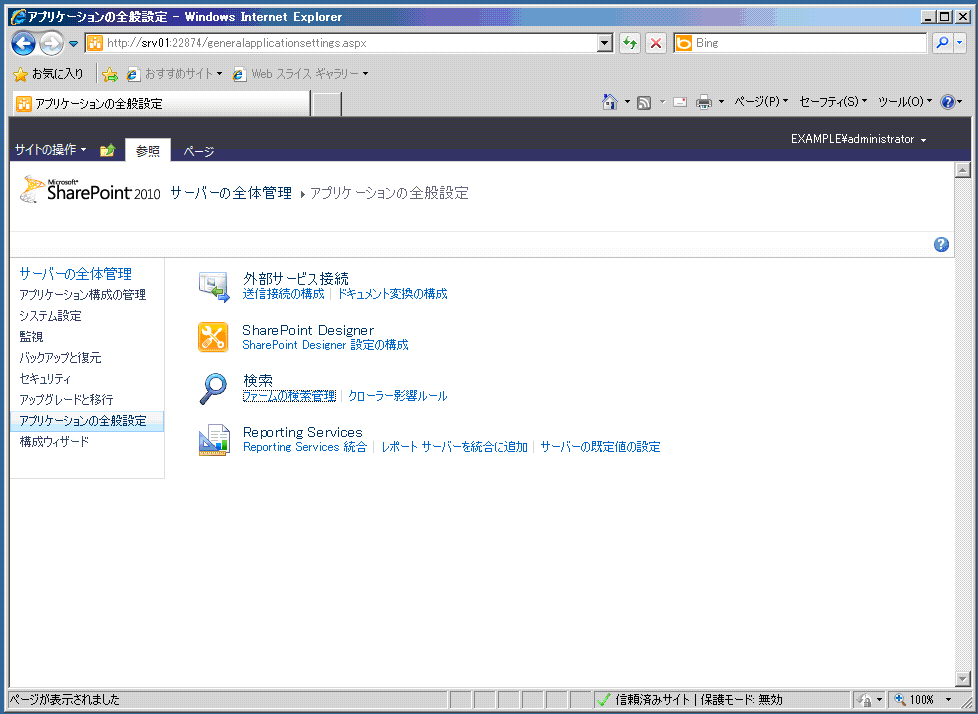
Task: Go to サーバーの全体管理 in the sidebar
Action: click(75, 274)
